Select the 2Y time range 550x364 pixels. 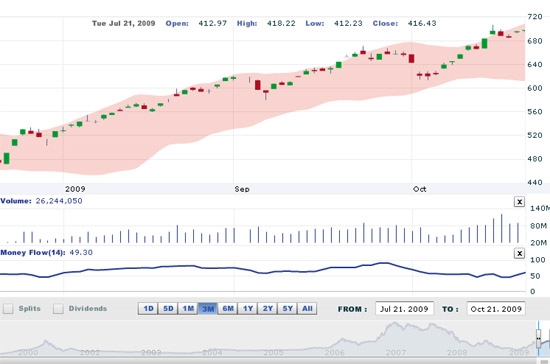click(268, 309)
